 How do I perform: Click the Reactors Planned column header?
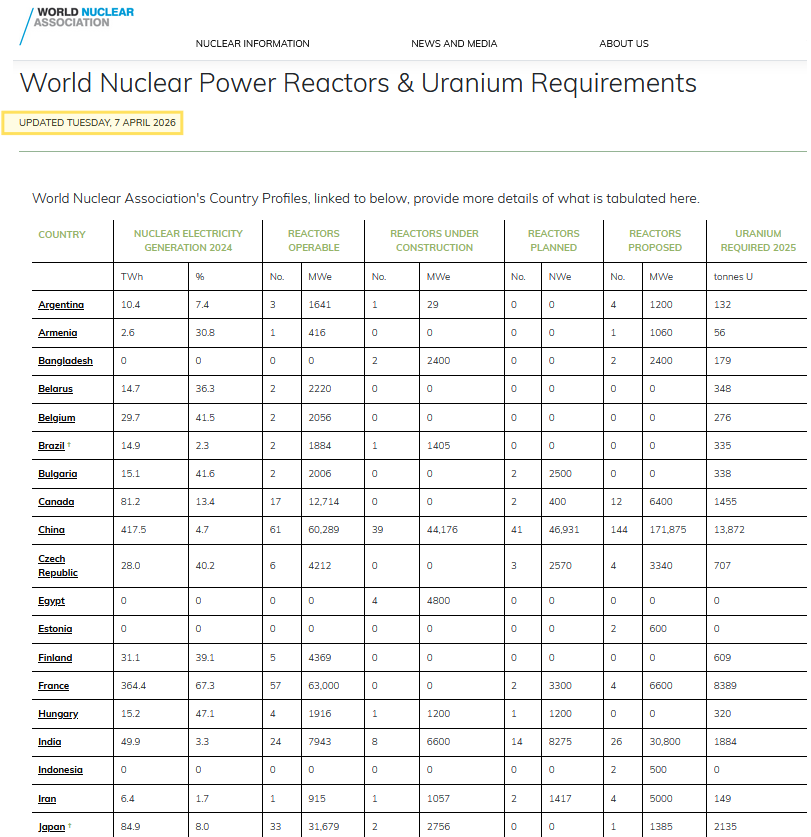tap(554, 241)
